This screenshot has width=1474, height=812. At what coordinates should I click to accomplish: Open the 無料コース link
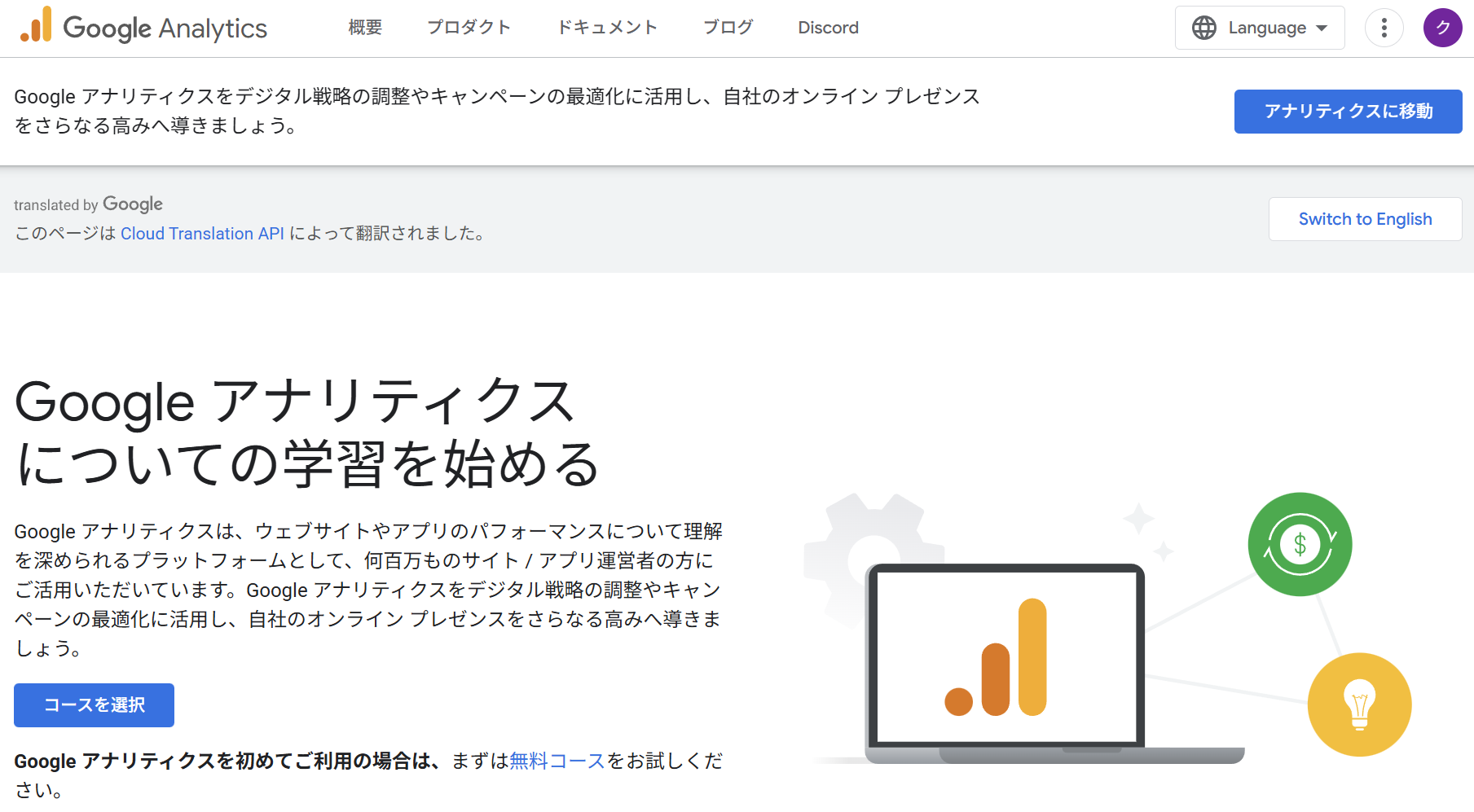click(x=557, y=761)
